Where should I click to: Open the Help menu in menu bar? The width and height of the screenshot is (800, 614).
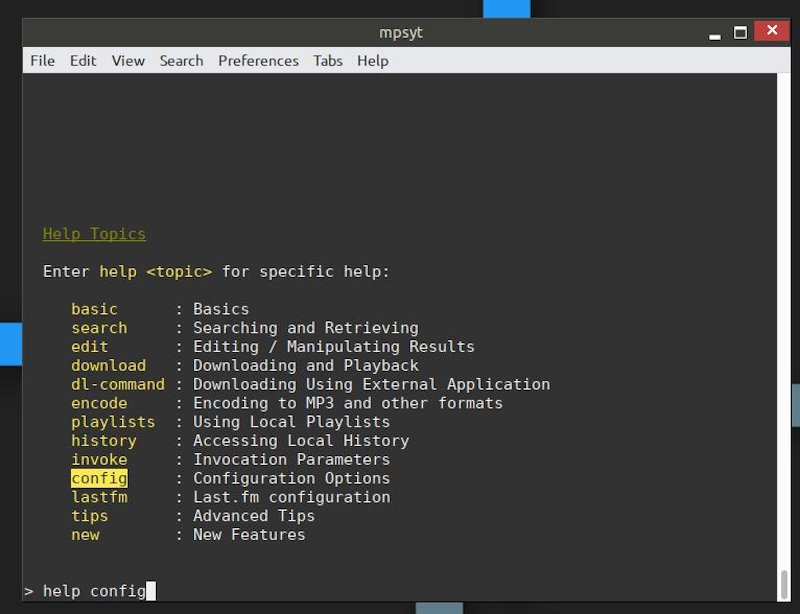point(372,61)
